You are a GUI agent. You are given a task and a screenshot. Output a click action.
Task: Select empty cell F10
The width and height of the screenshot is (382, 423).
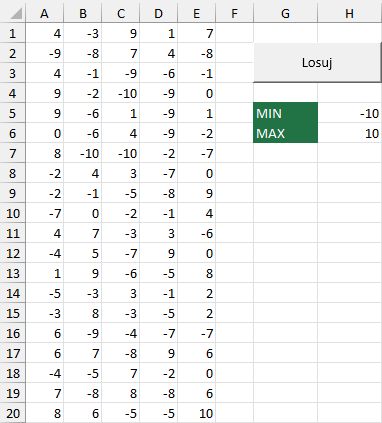[x=235, y=213]
